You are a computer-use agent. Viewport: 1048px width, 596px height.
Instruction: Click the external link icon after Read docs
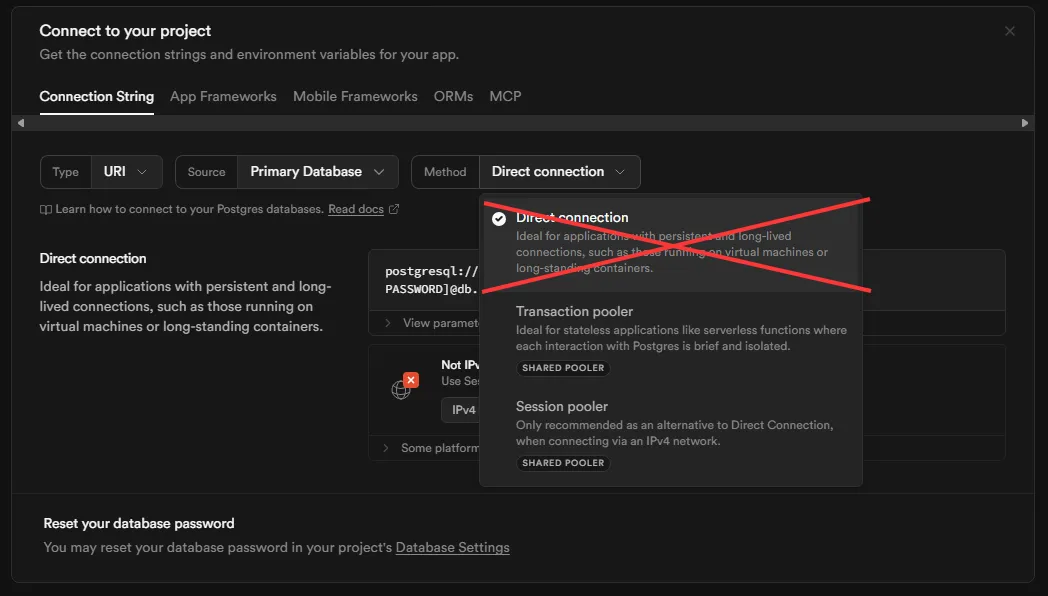pyautogui.click(x=394, y=209)
